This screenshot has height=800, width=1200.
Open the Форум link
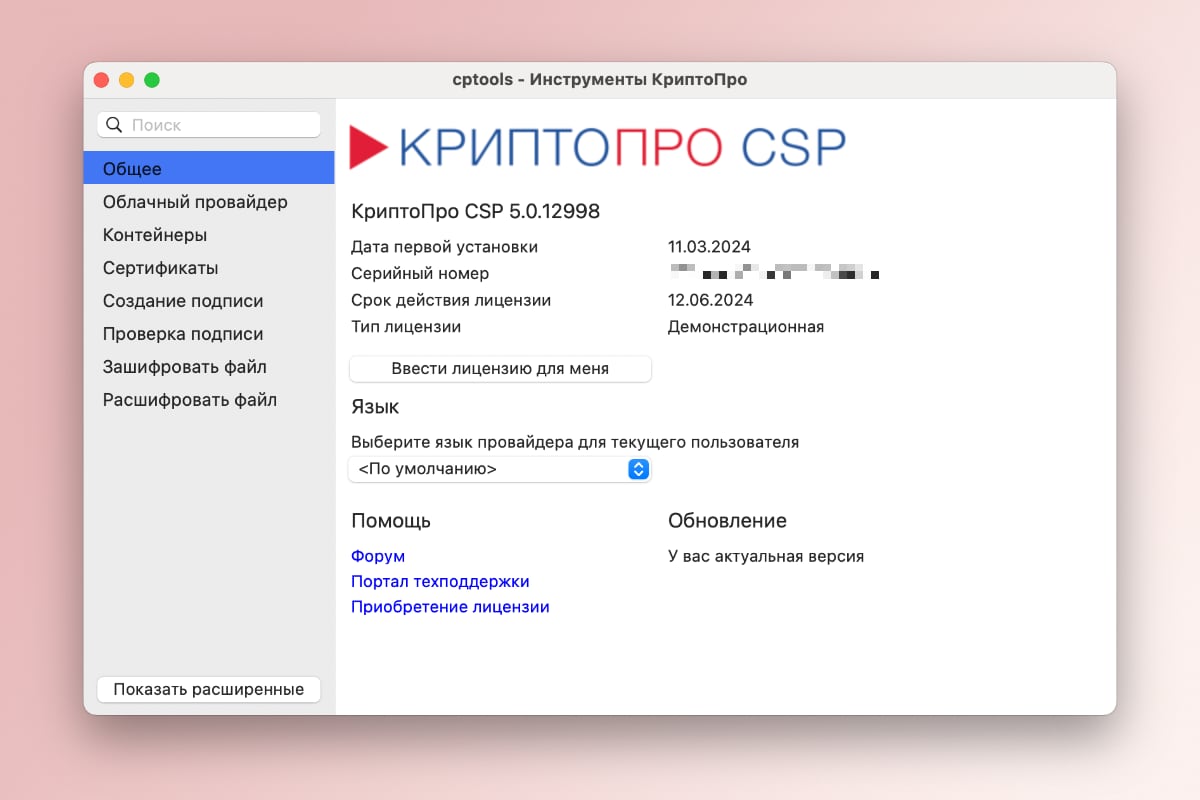point(378,556)
